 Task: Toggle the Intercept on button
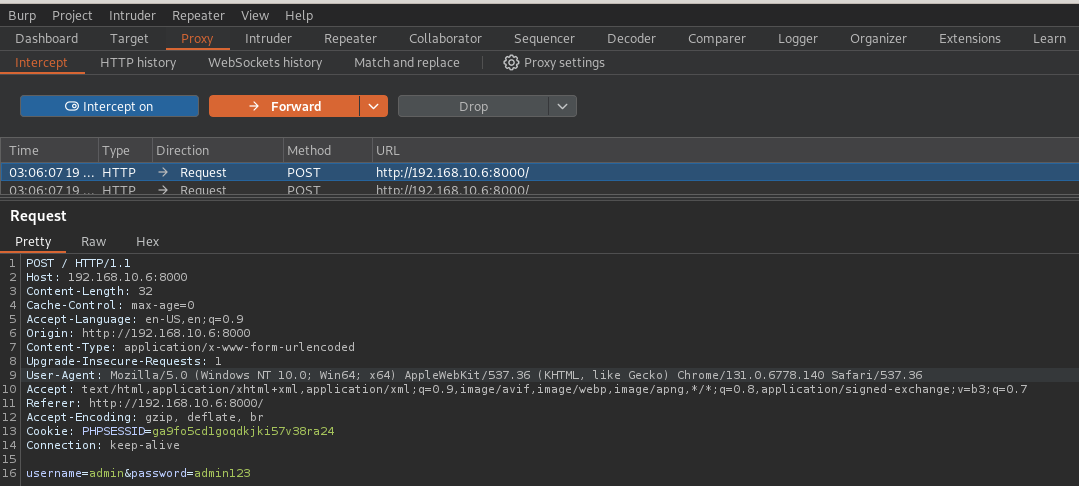coord(109,106)
